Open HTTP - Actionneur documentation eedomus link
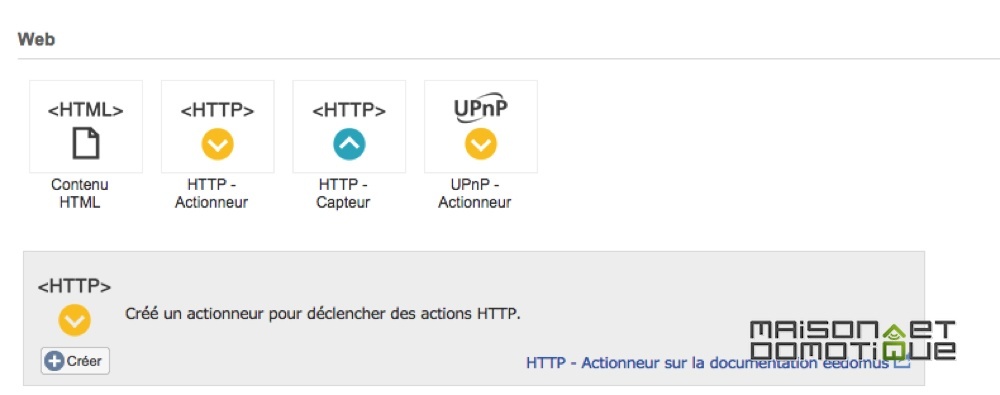 707,363
